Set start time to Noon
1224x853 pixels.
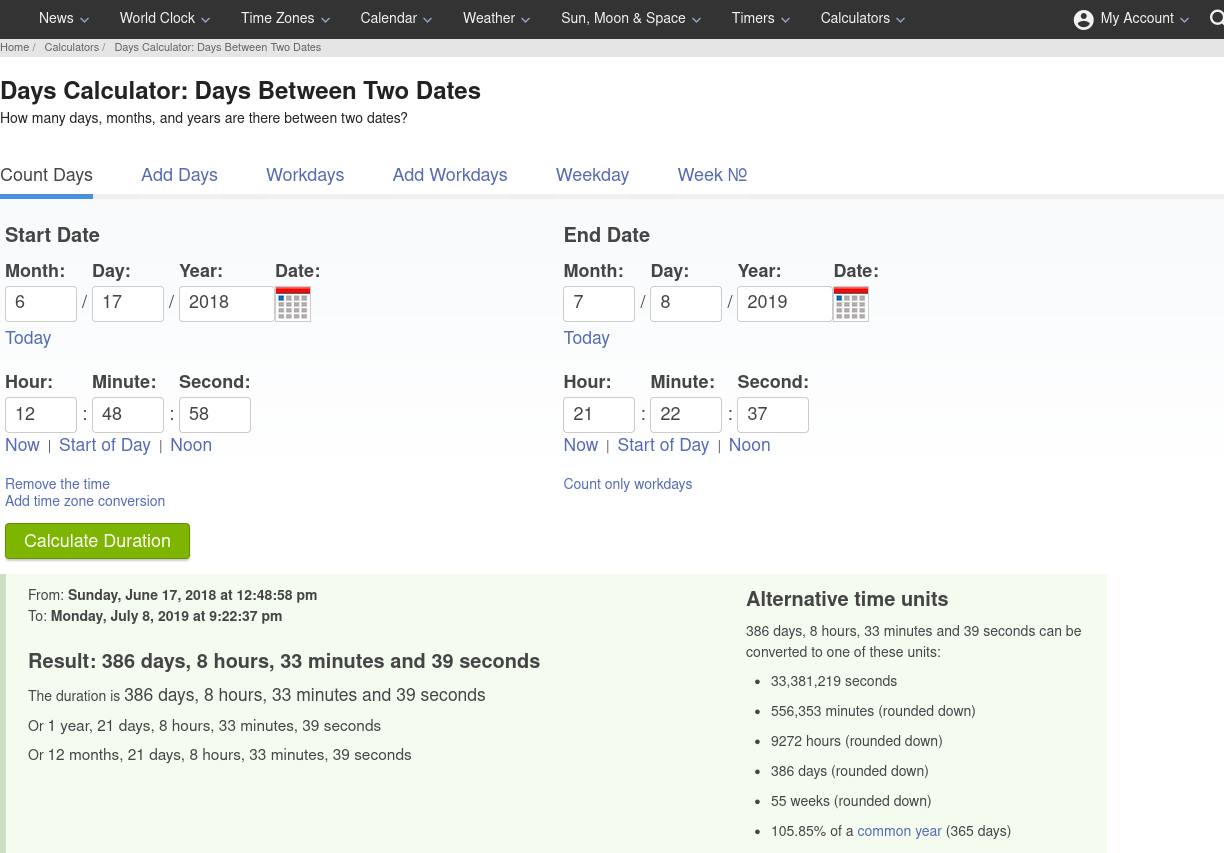point(191,445)
